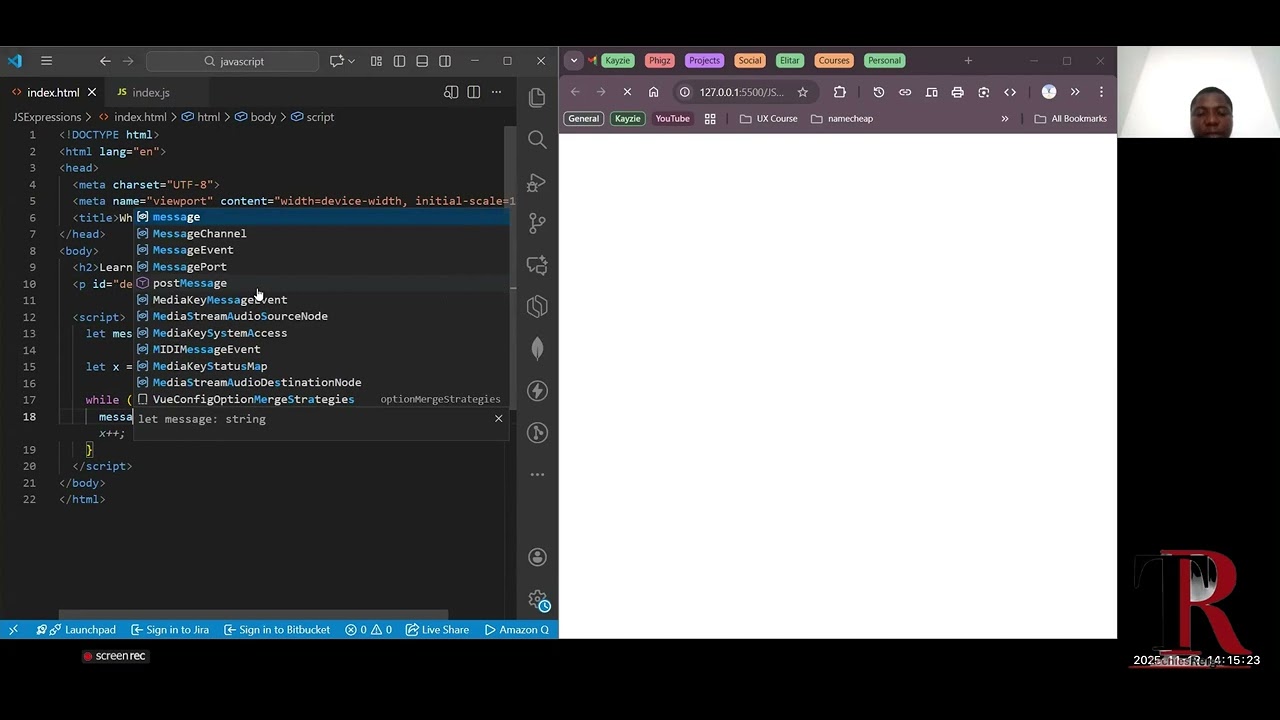The height and width of the screenshot is (720, 1280).
Task: Go forward in VS Code editor history
Action: pos(128,61)
